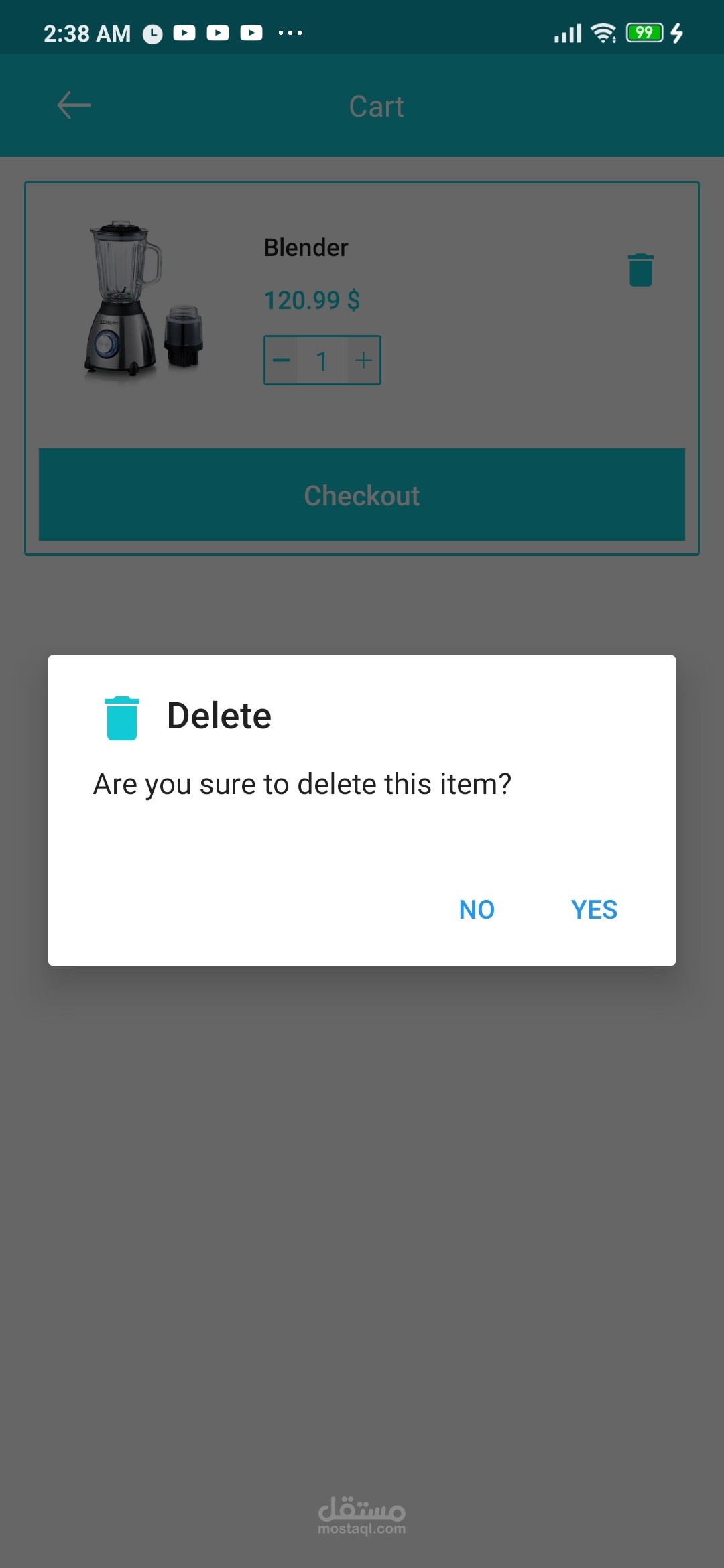
Task: Tap the trash icon beside Blender
Action: pos(641,270)
